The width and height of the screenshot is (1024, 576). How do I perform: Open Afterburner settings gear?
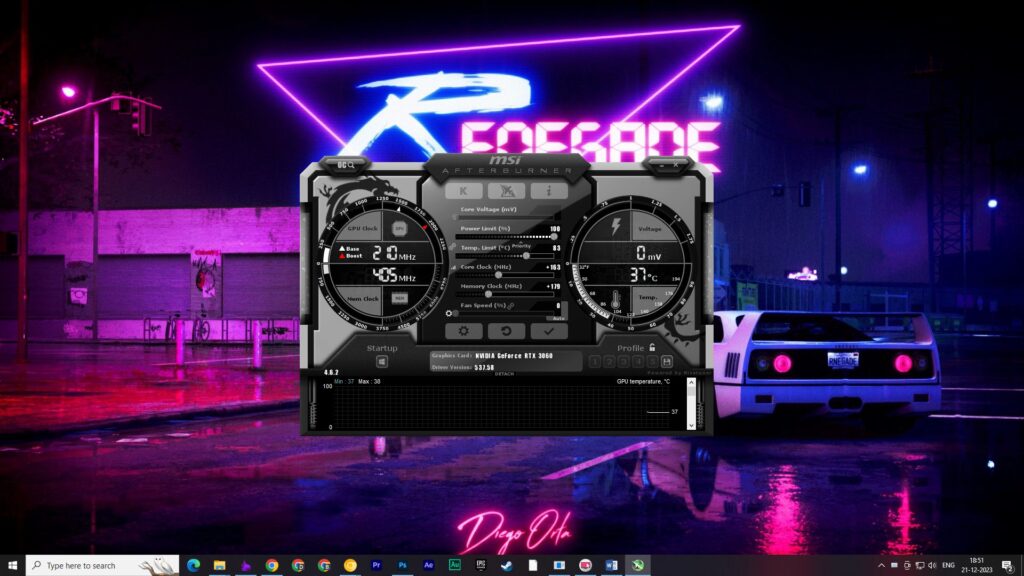pyautogui.click(x=464, y=331)
